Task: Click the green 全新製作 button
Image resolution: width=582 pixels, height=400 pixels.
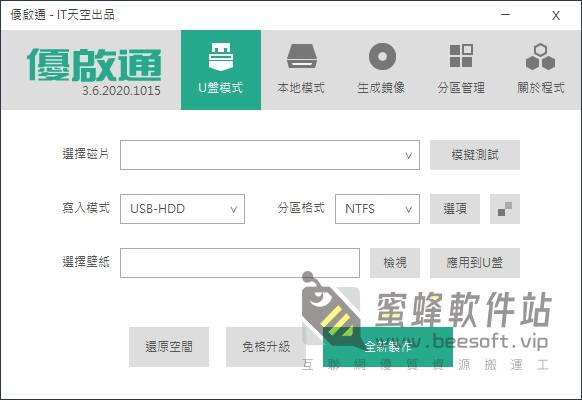Action: (x=388, y=347)
